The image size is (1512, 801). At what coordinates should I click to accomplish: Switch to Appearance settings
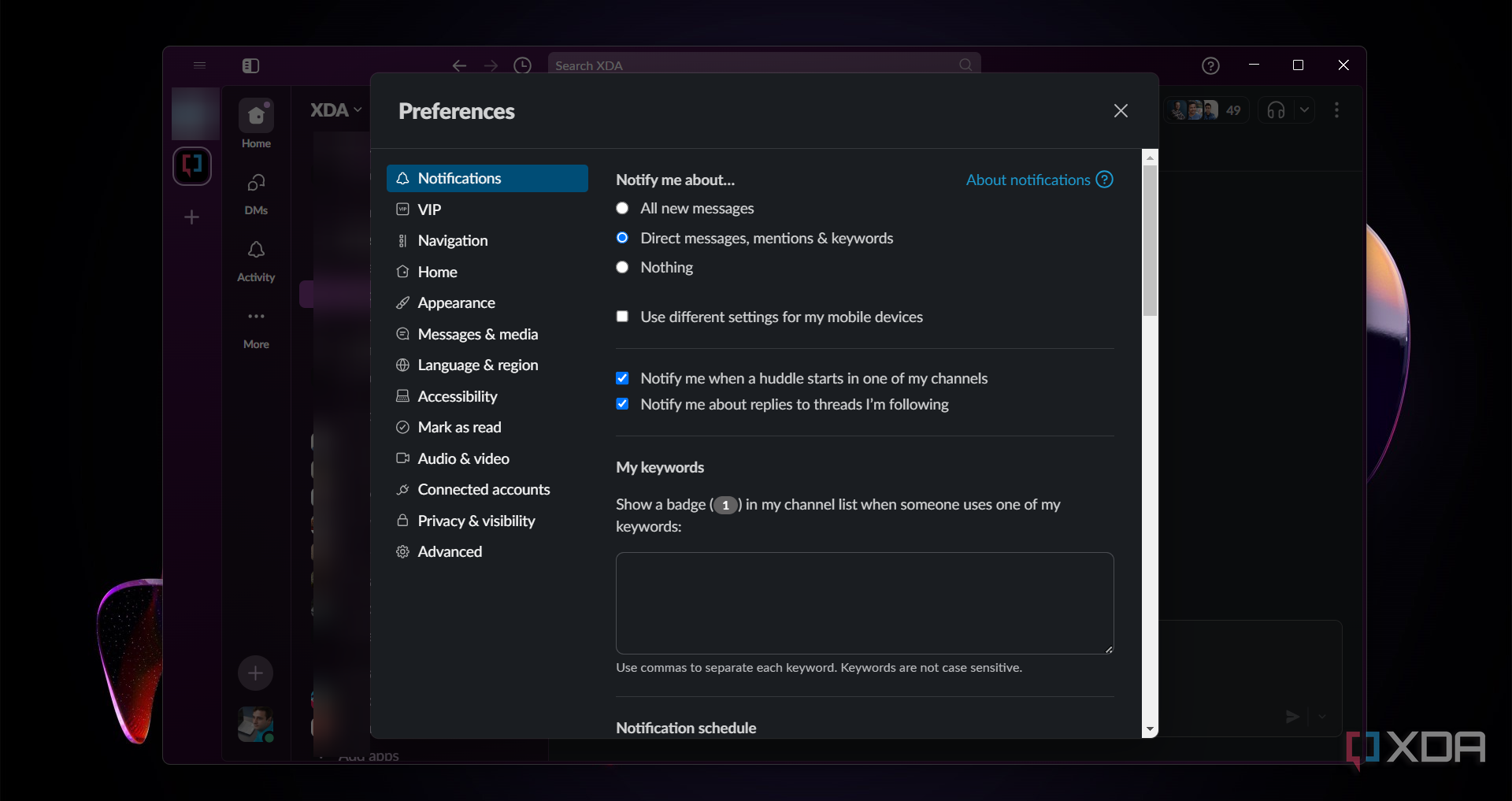pyautogui.click(x=487, y=302)
